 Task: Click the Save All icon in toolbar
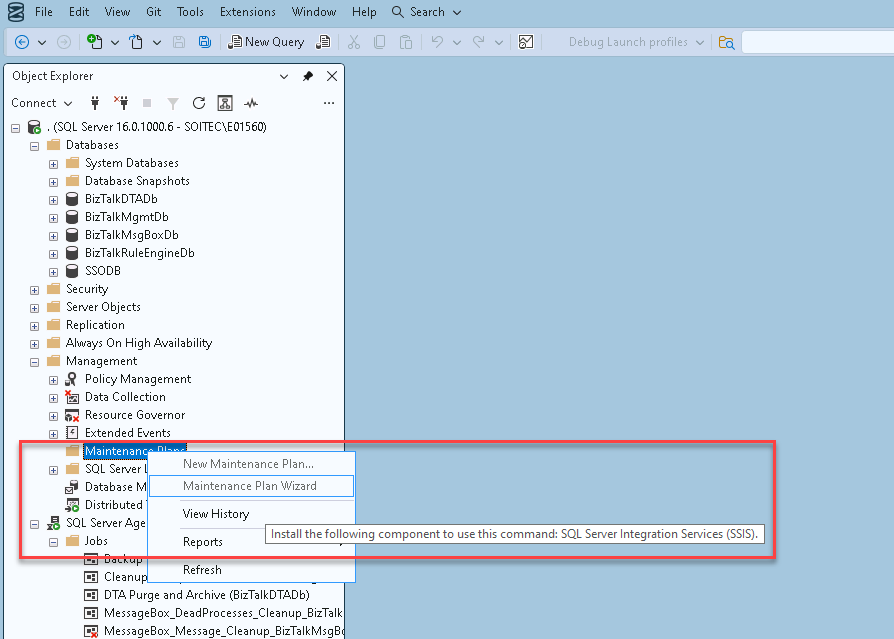204,42
